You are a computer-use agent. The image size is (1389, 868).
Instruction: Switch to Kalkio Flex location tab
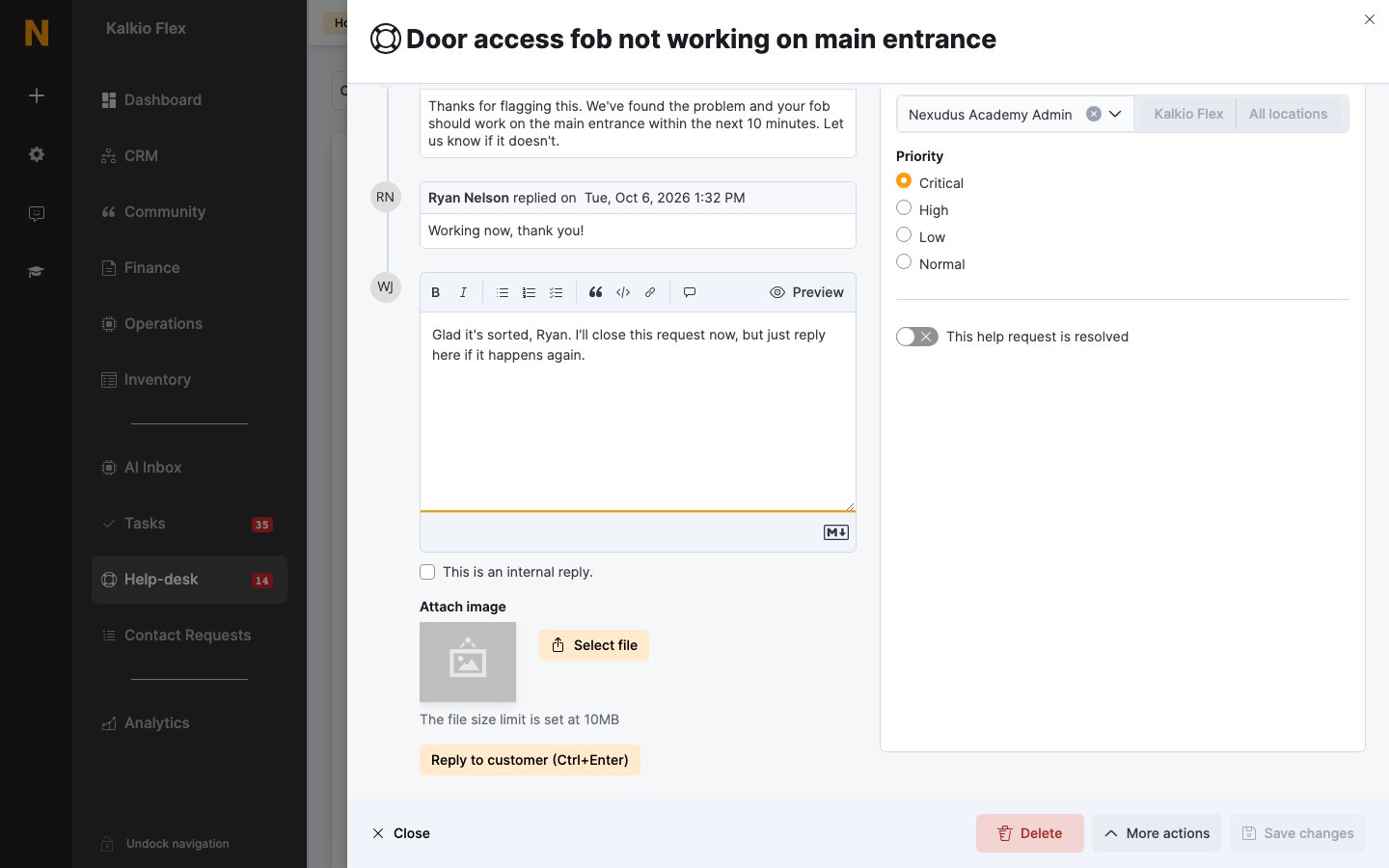click(1188, 114)
